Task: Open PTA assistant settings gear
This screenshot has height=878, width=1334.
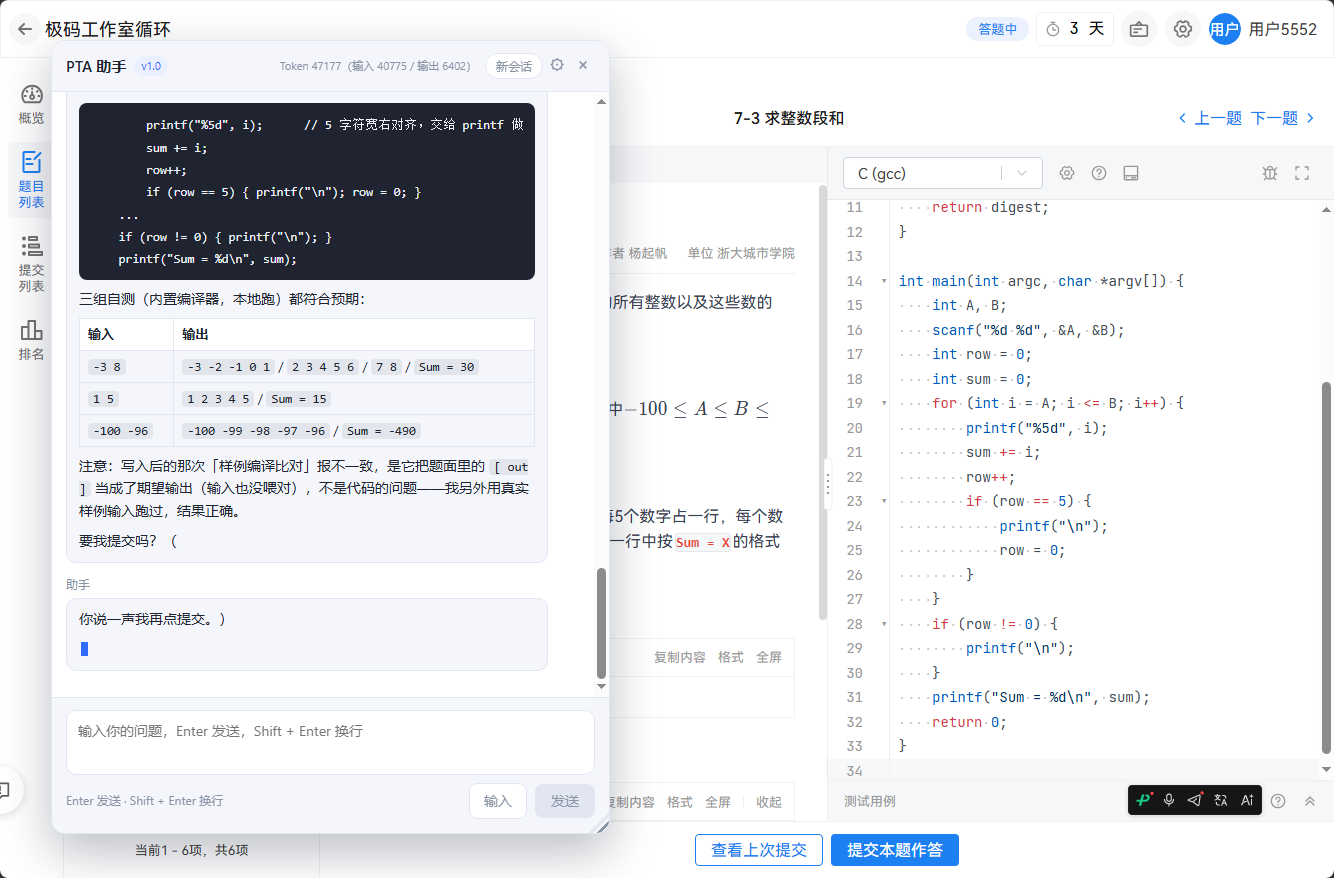Action: pos(557,65)
